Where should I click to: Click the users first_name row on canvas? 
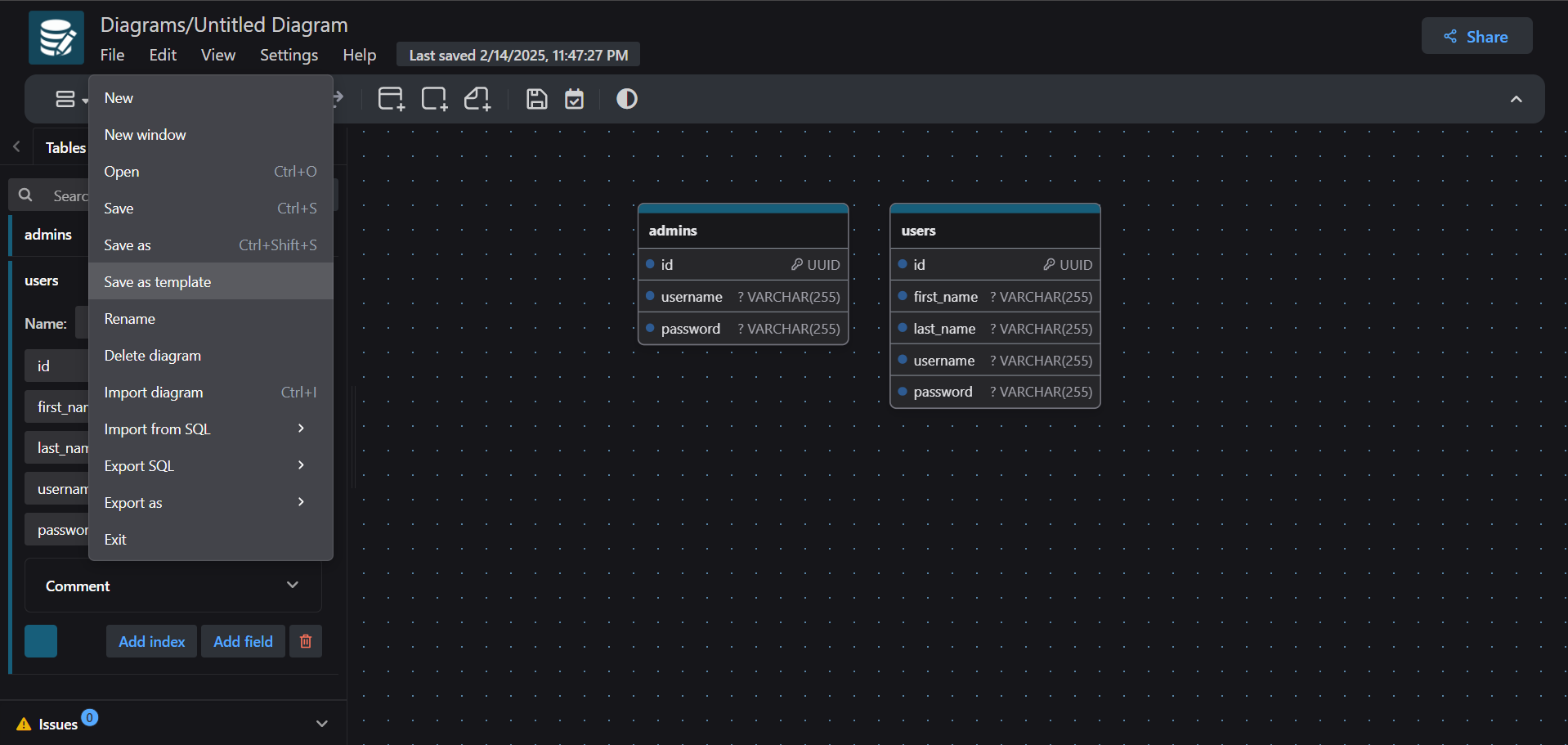(x=995, y=297)
